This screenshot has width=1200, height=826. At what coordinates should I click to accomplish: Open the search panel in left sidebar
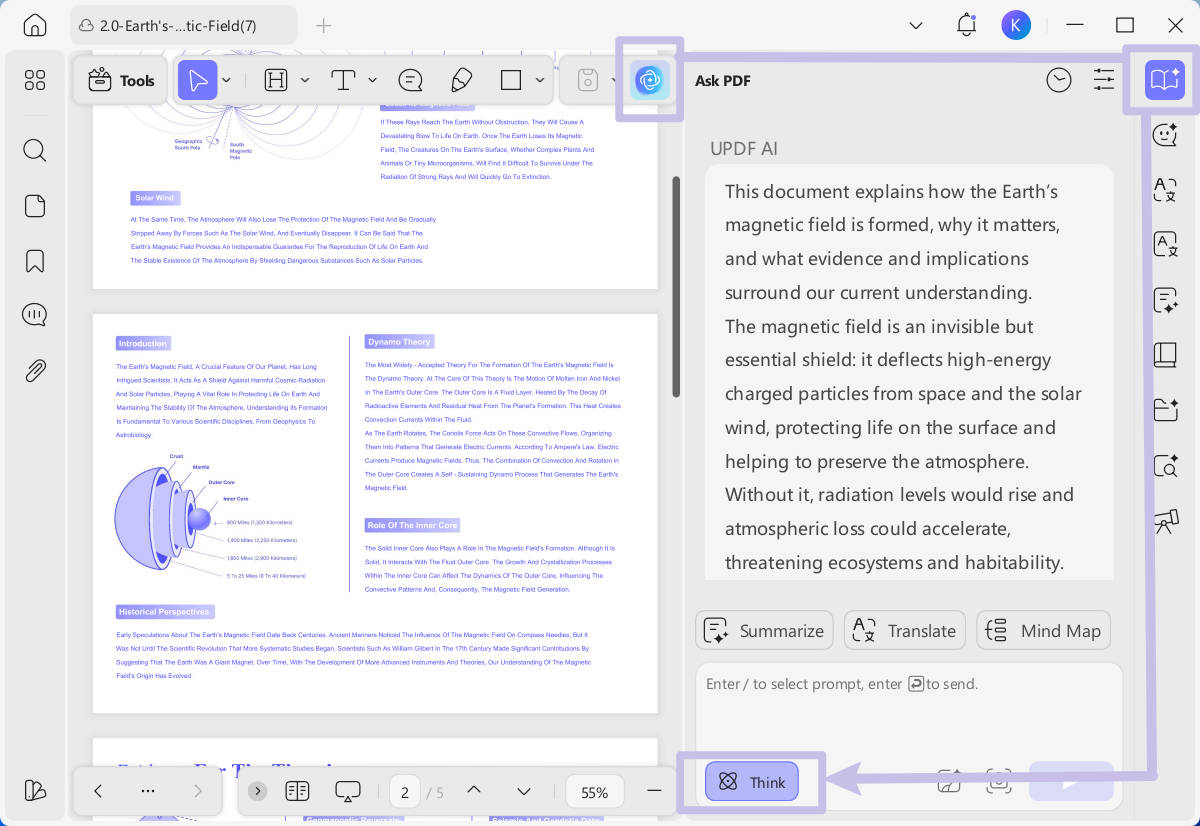[35, 150]
